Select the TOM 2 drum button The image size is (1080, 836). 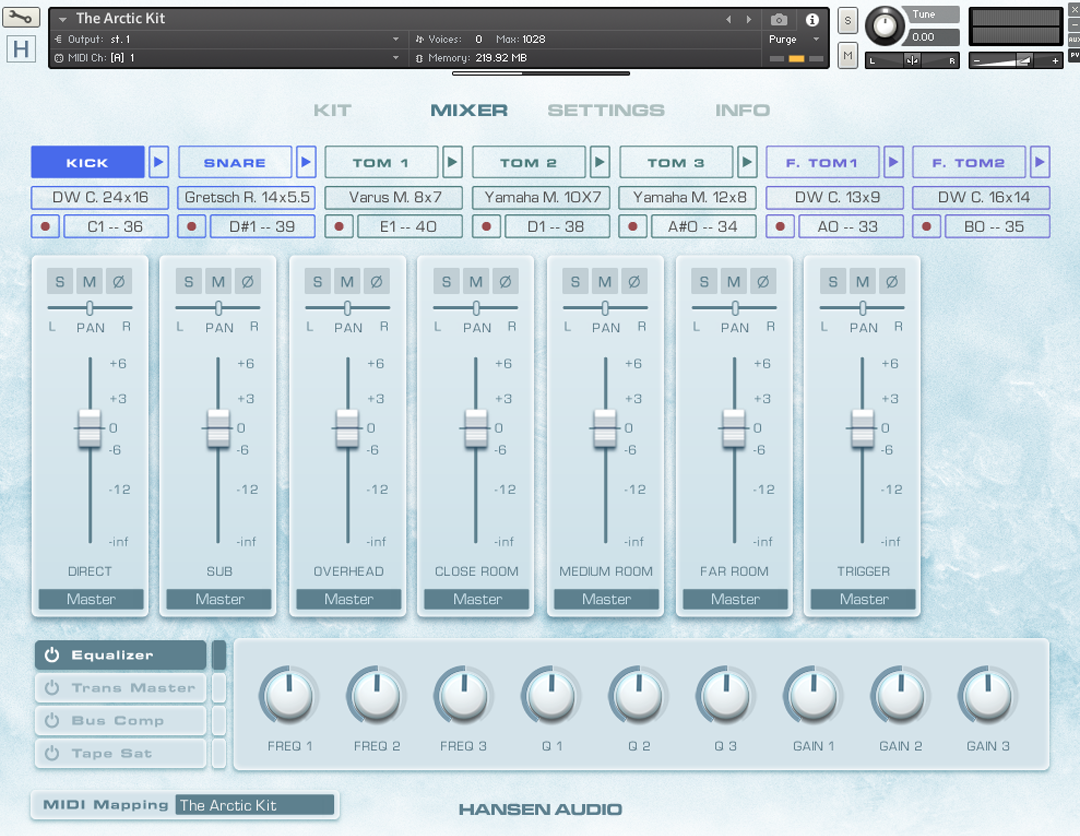point(529,162)
